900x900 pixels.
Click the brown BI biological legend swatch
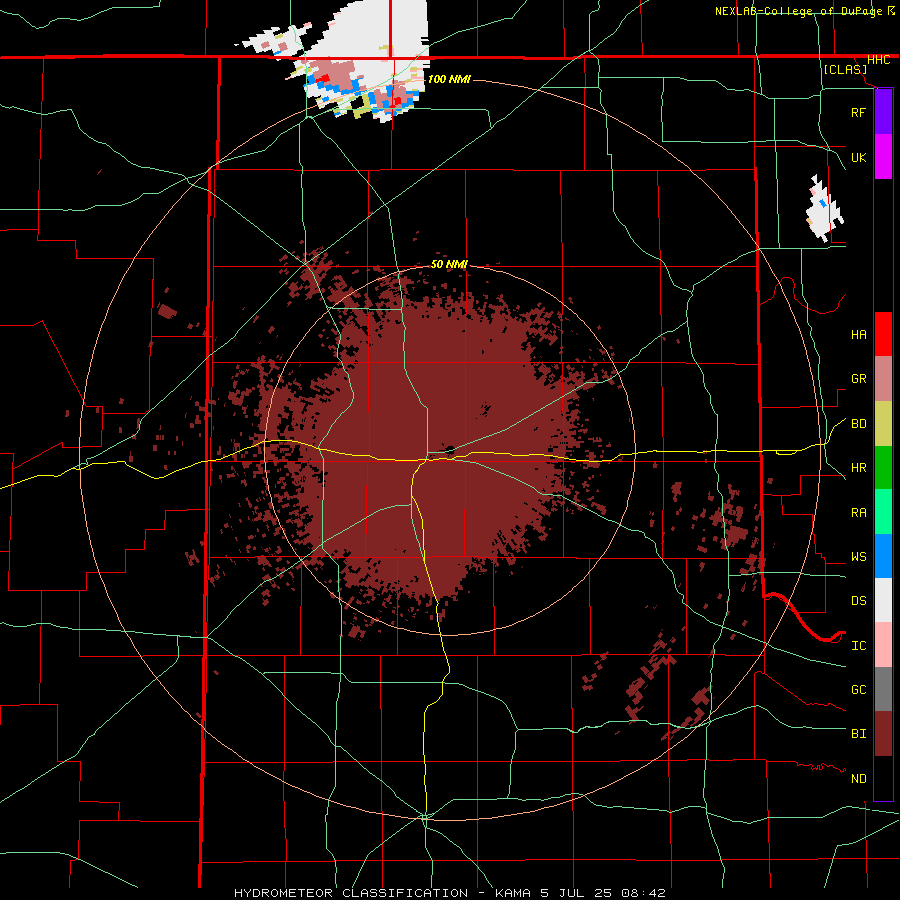coord(883,734)
